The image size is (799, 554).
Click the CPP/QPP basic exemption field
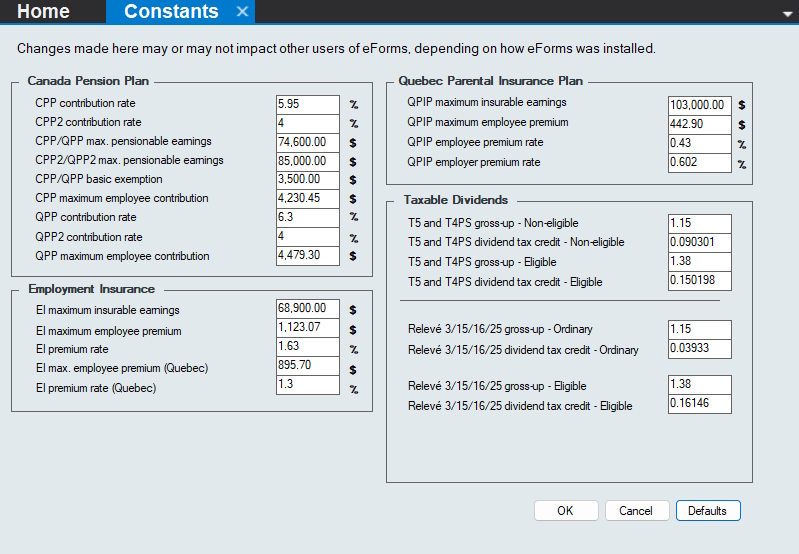(308, 180)
